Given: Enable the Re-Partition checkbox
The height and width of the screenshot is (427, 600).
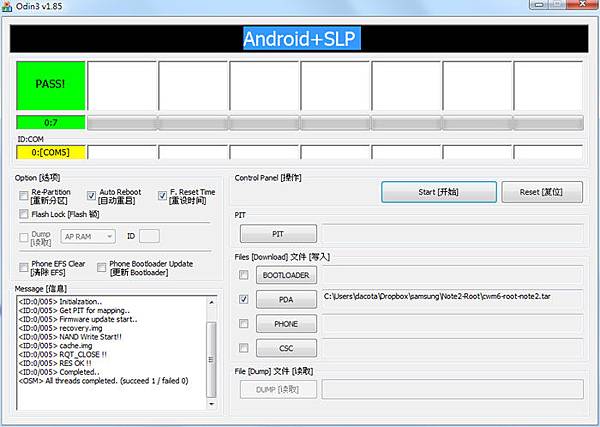Looking at the screenshot, I should pos(24,196).
